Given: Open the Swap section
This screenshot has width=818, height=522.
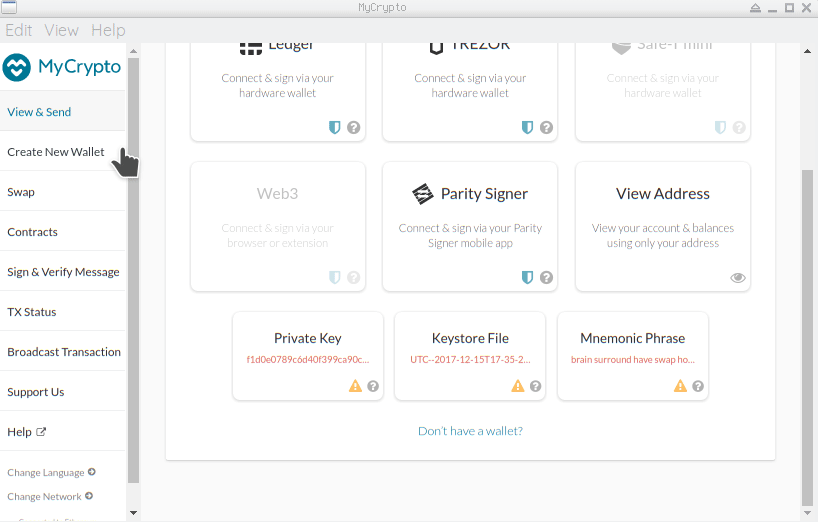Looking at the screenshot, I should (63, 192).
